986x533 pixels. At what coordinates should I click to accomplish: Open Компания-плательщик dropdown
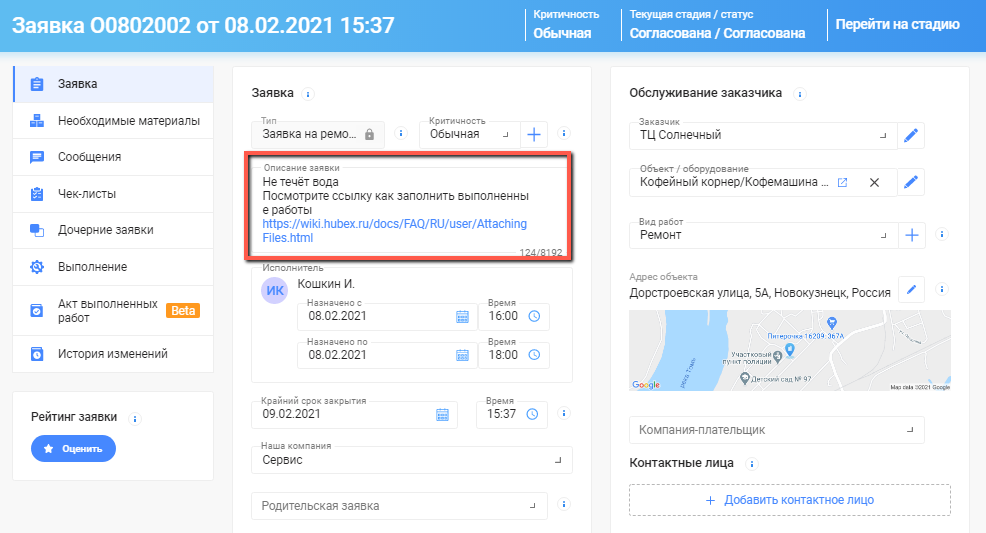click(777, 431)
